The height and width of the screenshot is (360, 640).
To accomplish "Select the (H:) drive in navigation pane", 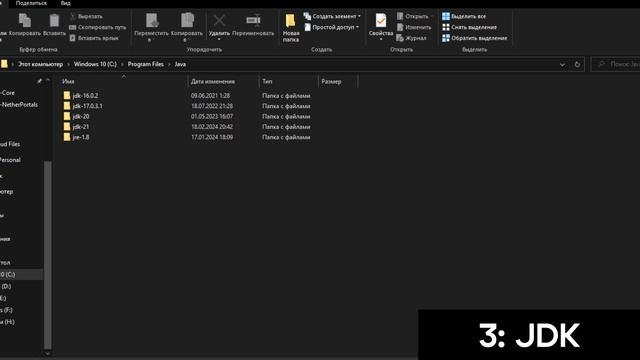I will tap(8, 322).
